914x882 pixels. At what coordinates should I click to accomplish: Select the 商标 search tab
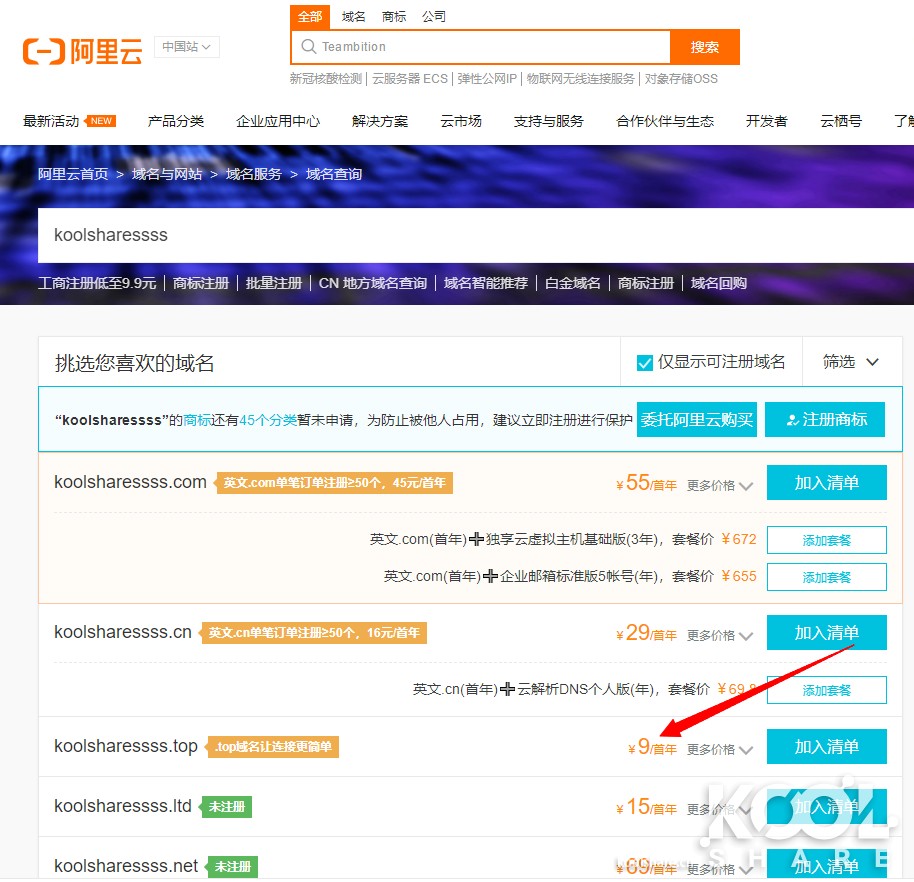click(x=393, y=16)
